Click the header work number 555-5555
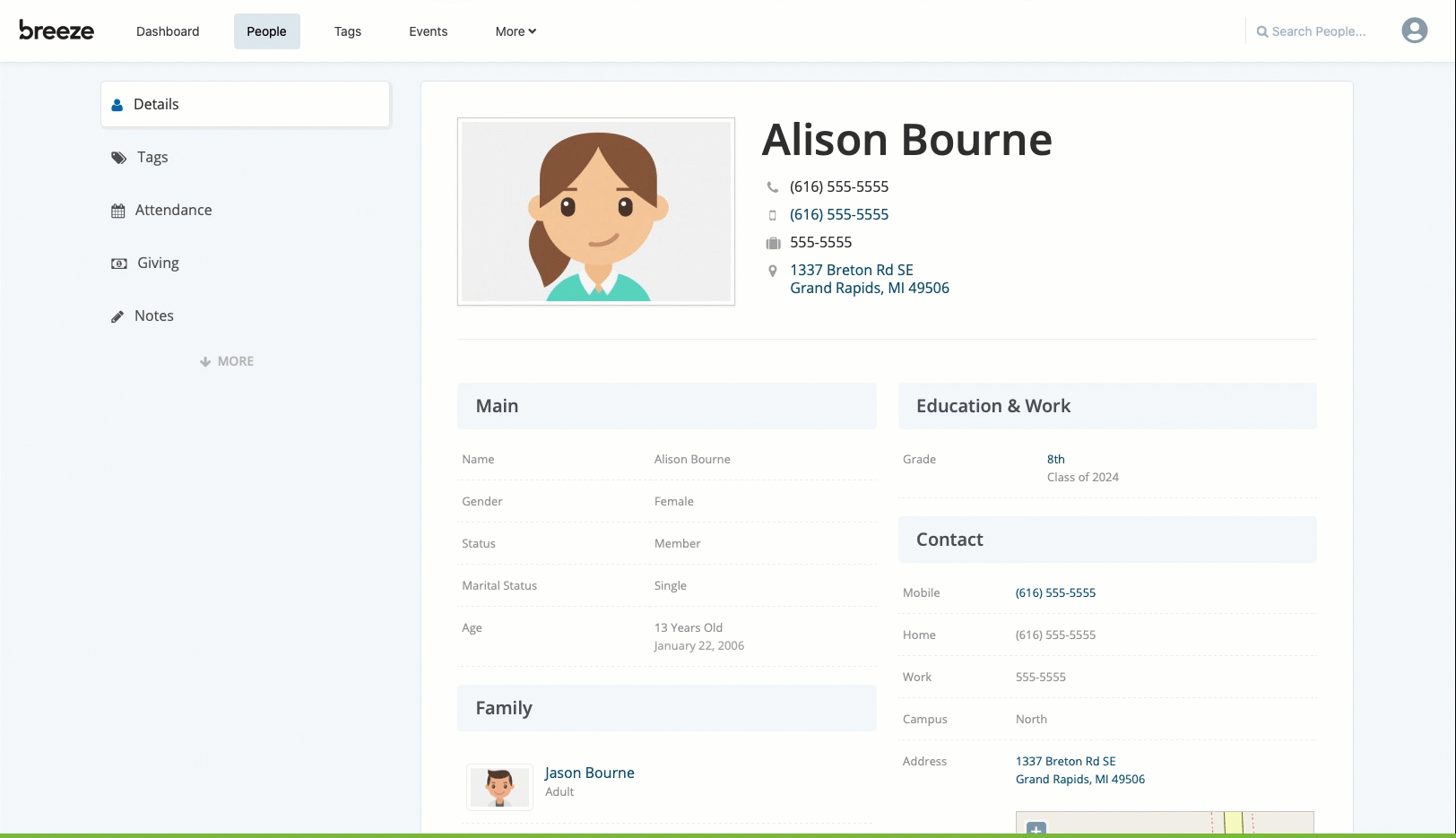Image resolution: width=1456 pixels, height=838 pixels. (821, 242)
